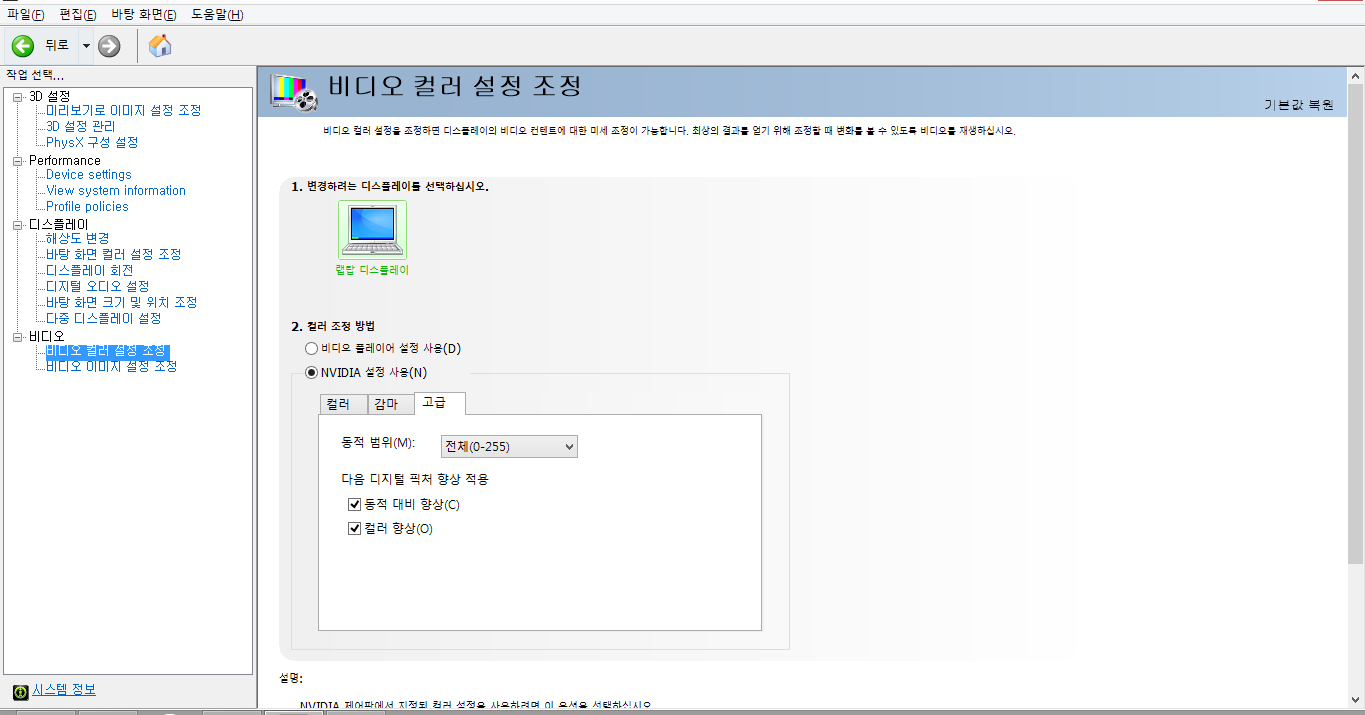Open 미리보기로 이미지 설정 조정
The height and width of the screenshot is (715, 1365).
(123, 110)
